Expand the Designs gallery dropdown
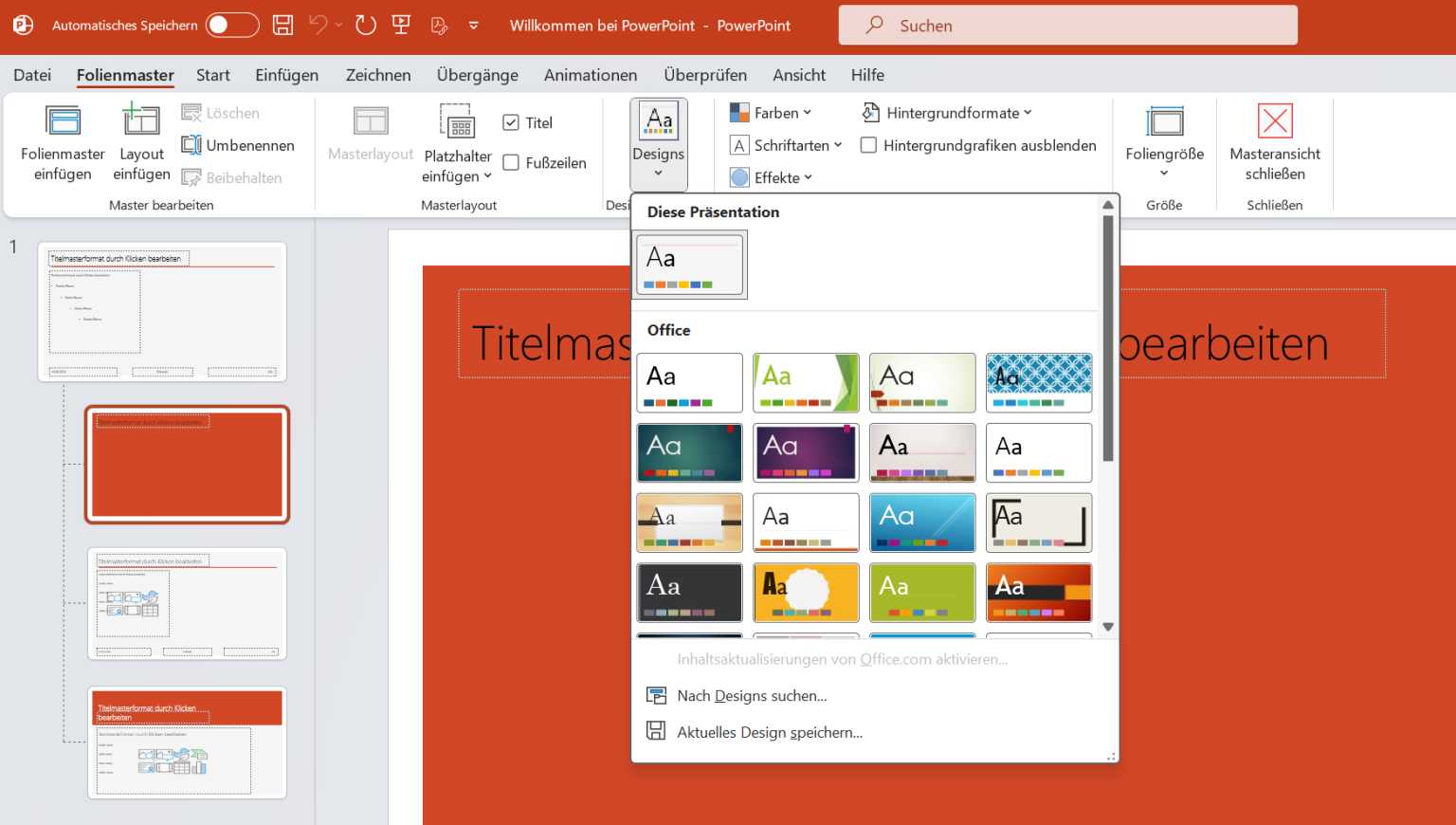1456x825 pixels. [x=658, y=144]
